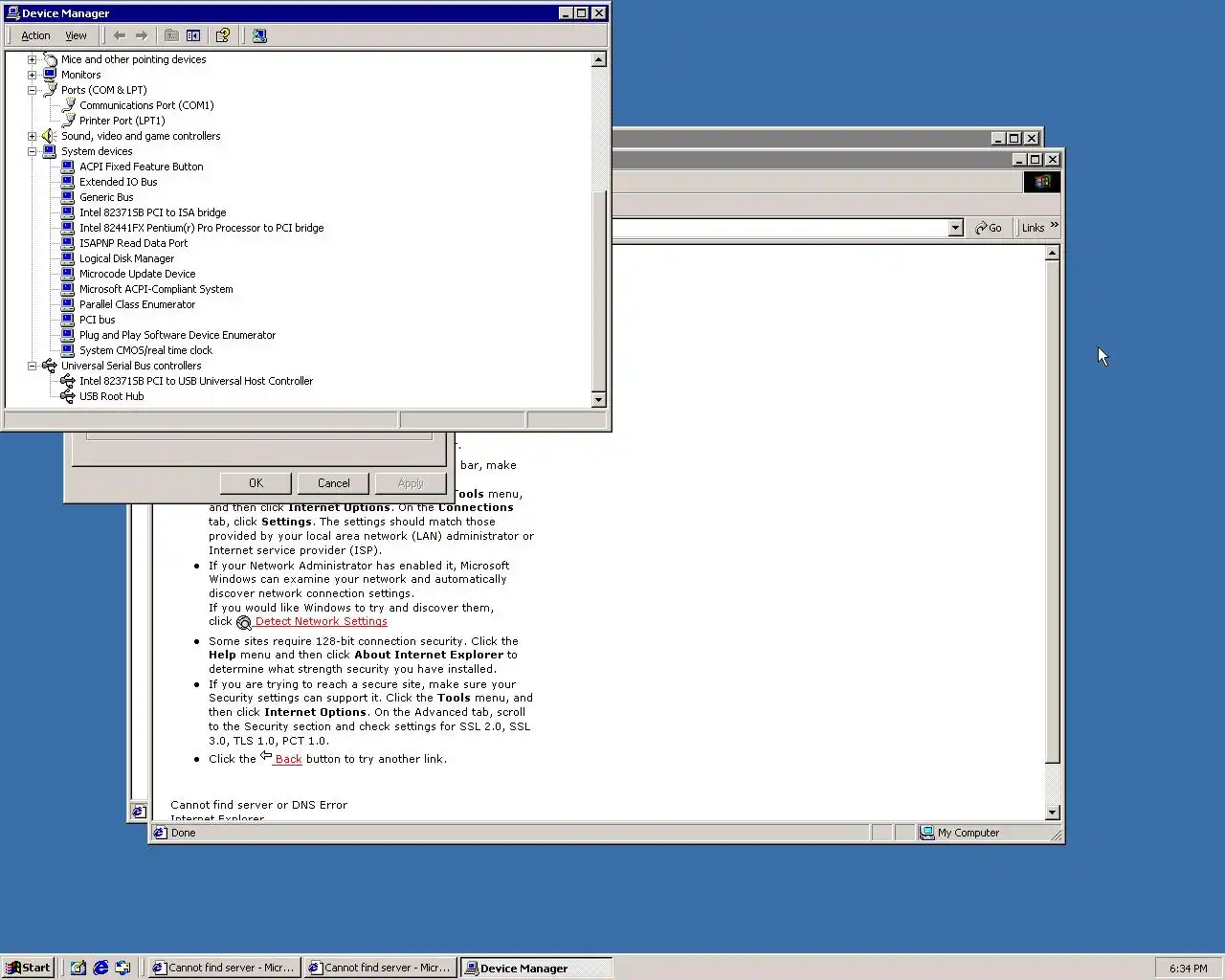The height and width of the screenshot is (980, 1225).
Task: Click the page icon next to Done in status bar
Action: click(x=161, y=833)
